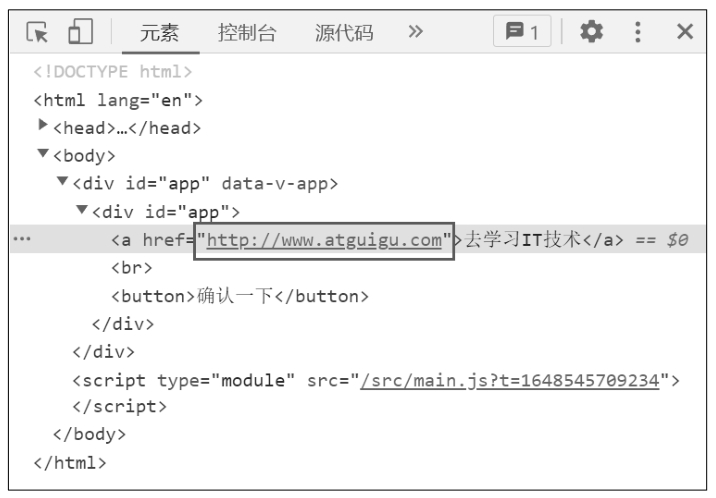Image resolution: width=716 pixels, height=498 pixels.
Task: Collapse the inner div id app node
Action: (82, 211)
